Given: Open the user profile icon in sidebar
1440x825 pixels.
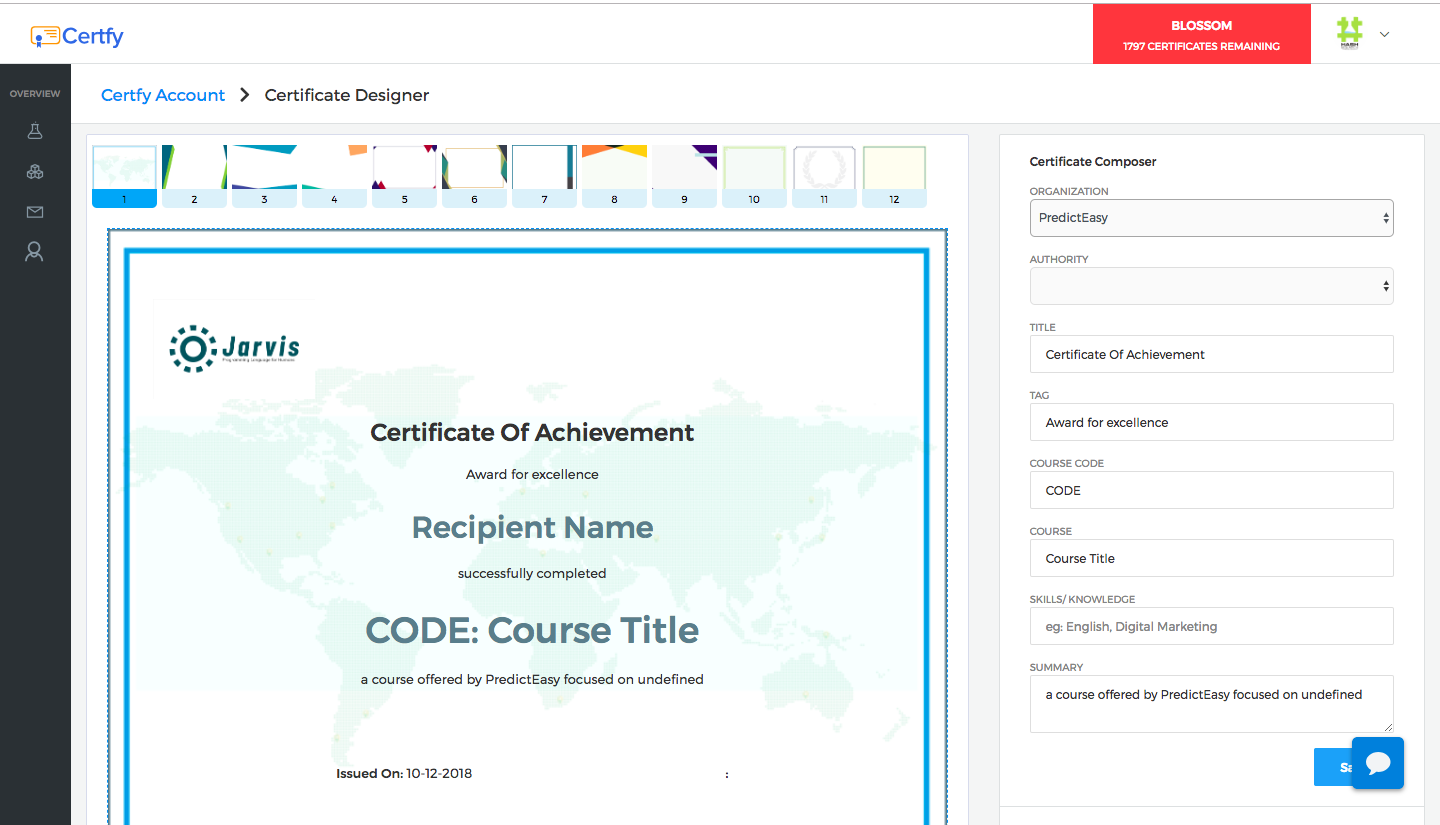Looking at the screenshot, I should point(35,252).
